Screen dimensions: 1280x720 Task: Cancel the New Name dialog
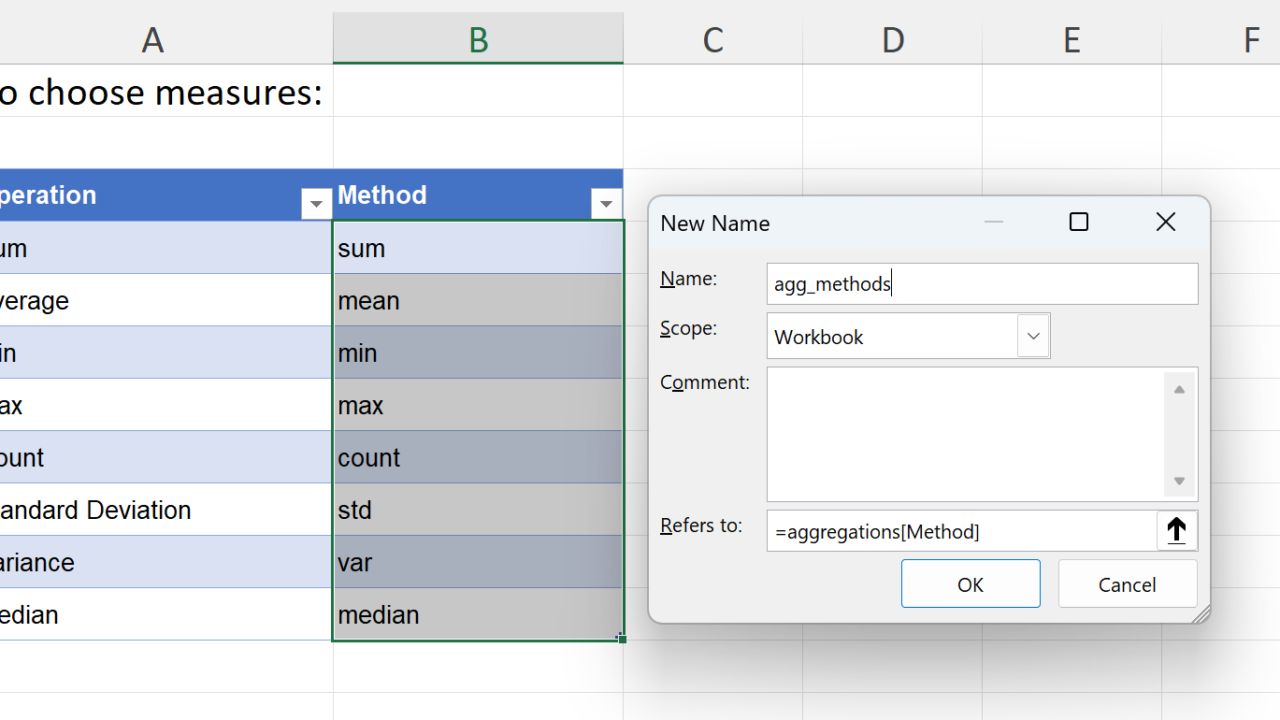pos(1127,584)
